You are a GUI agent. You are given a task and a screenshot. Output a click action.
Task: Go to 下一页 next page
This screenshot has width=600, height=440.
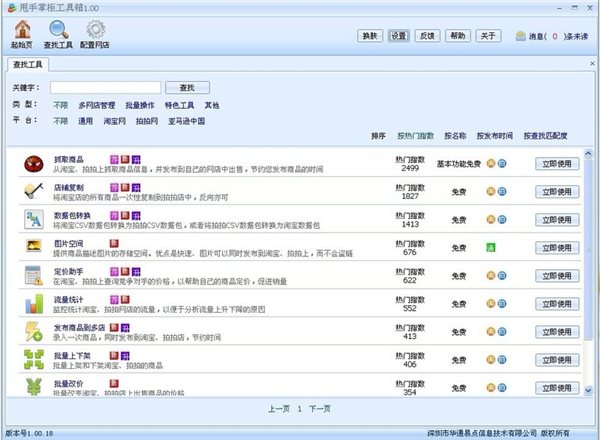coord(320,409)
